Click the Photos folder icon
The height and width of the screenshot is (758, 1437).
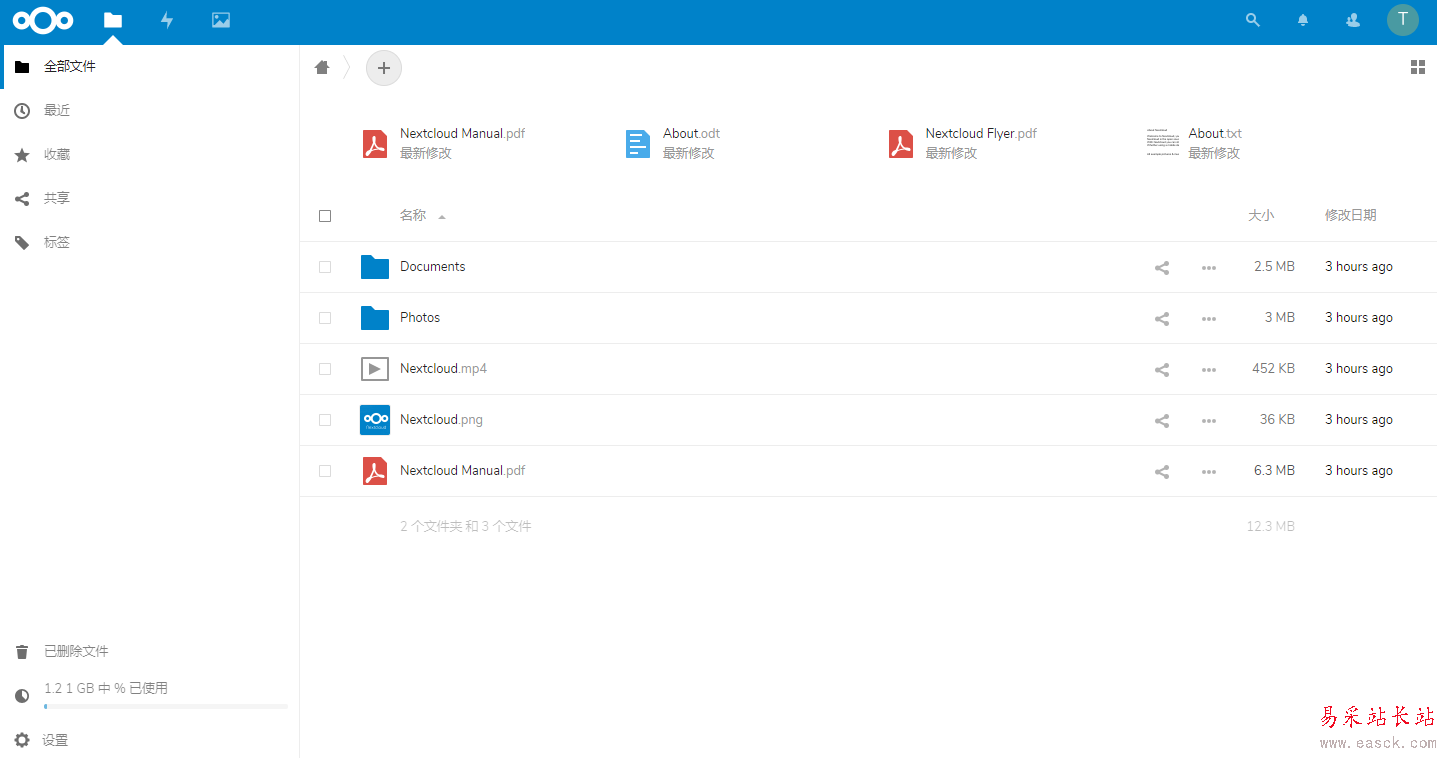click(375, 318)
